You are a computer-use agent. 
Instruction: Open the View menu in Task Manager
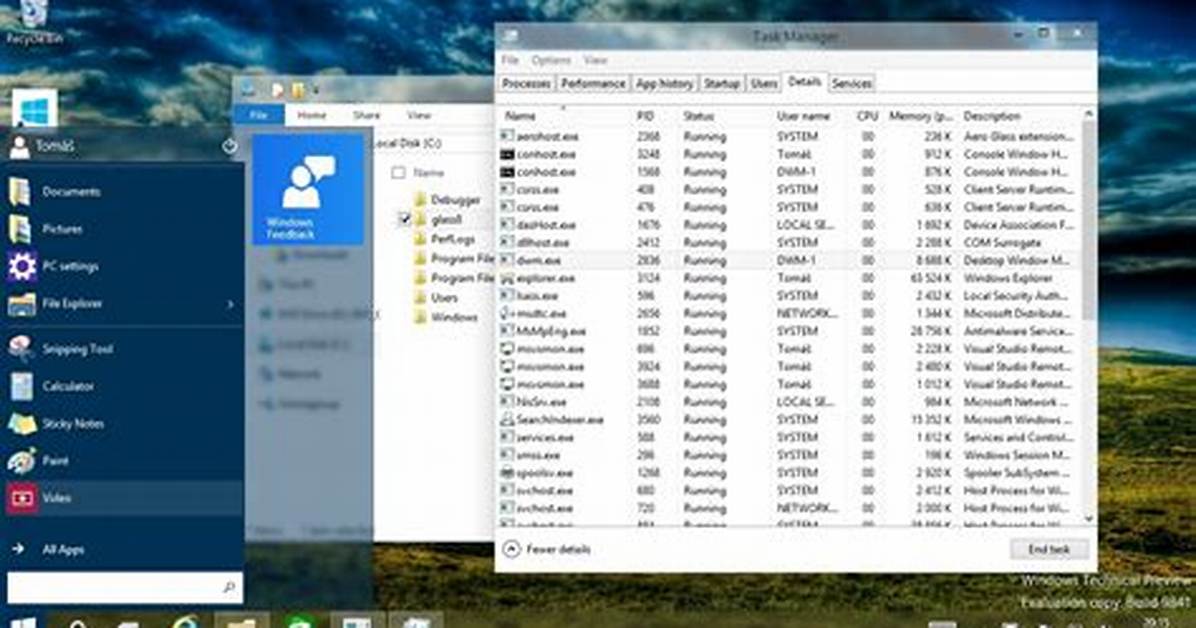(x=595, y=60)
